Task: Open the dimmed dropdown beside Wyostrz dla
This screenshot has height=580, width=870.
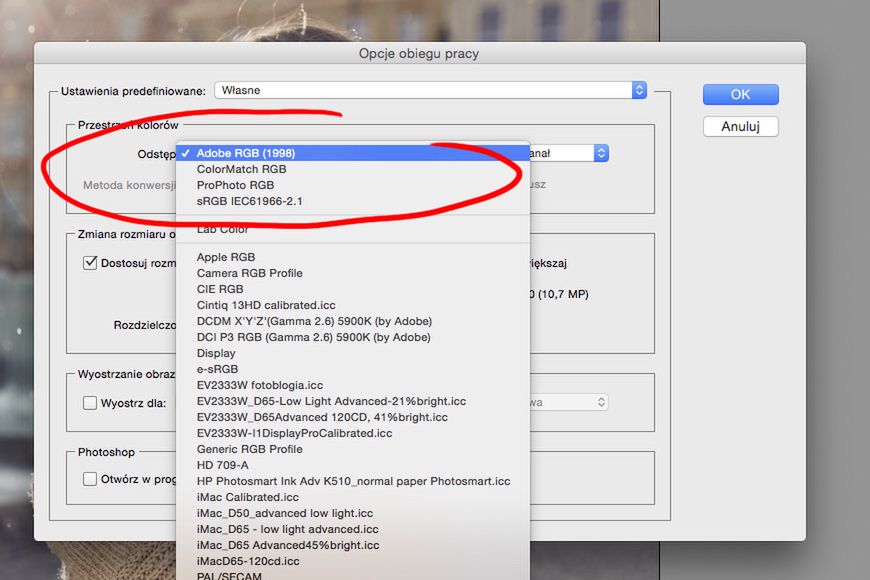Action: pyautogui.click(x=569, y=402)
